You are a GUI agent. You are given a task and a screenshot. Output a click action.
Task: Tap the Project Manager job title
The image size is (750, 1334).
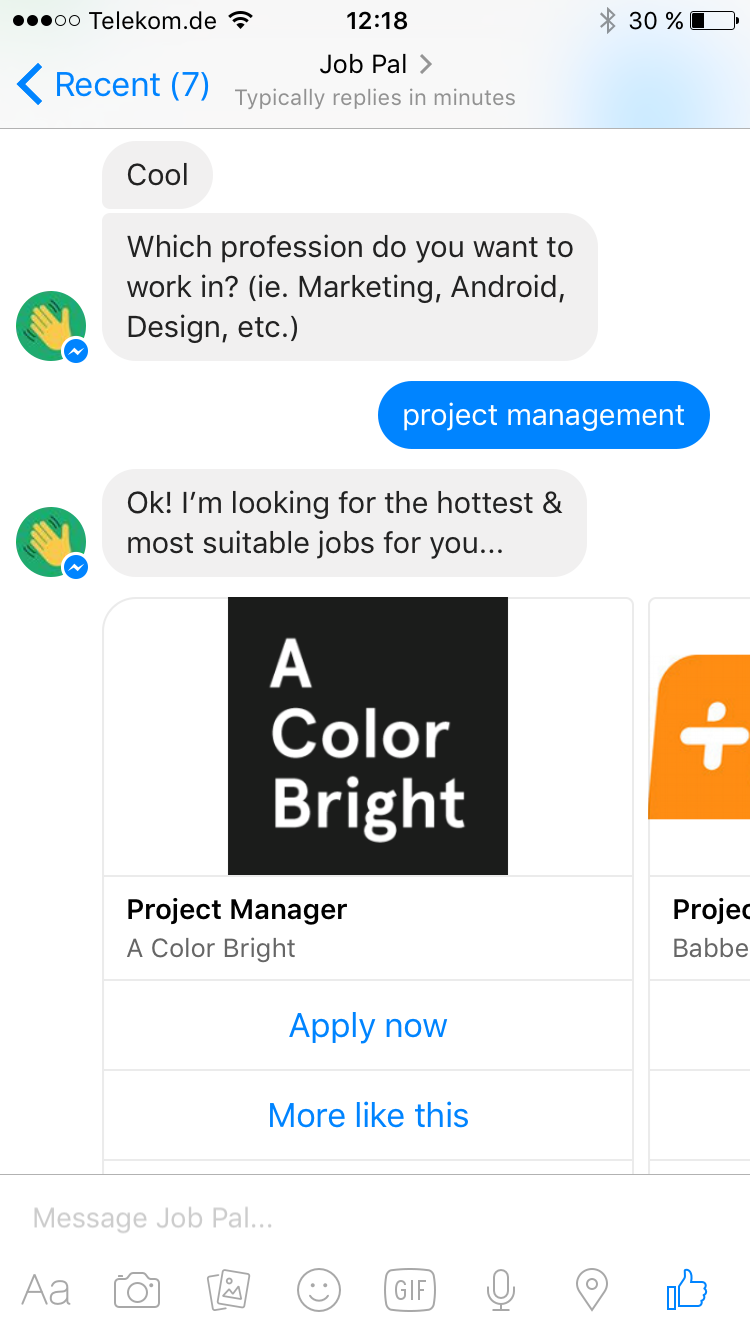pos(237,910)
